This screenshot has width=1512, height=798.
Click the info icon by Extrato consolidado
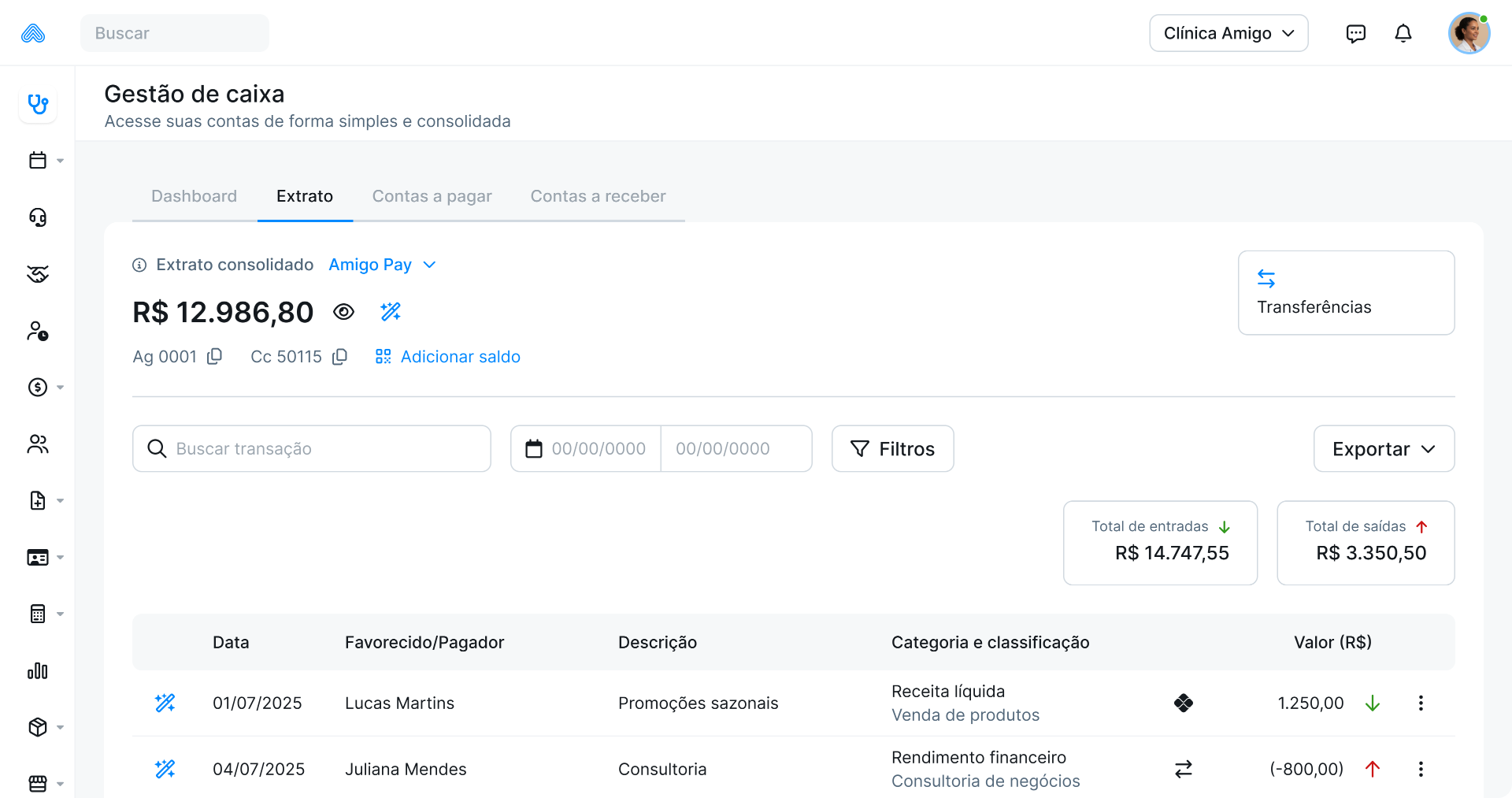pos(139,265)
